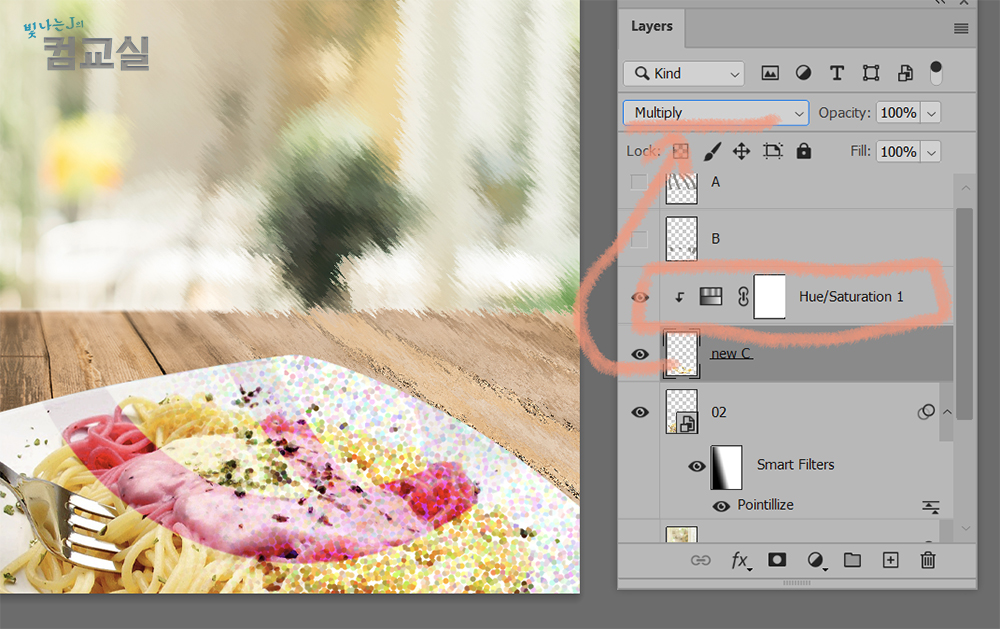Delete the selected layer
The height and width of the screenshot is (629, 1000).
(928, 560)
